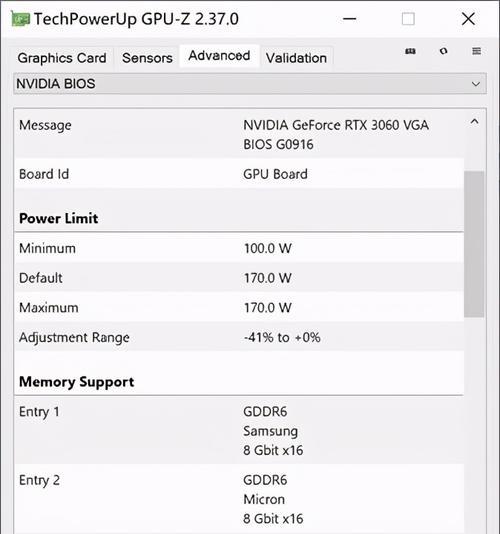
Task: Click Entry 1 Samsung memory row
Action: (x=239, y=430)
